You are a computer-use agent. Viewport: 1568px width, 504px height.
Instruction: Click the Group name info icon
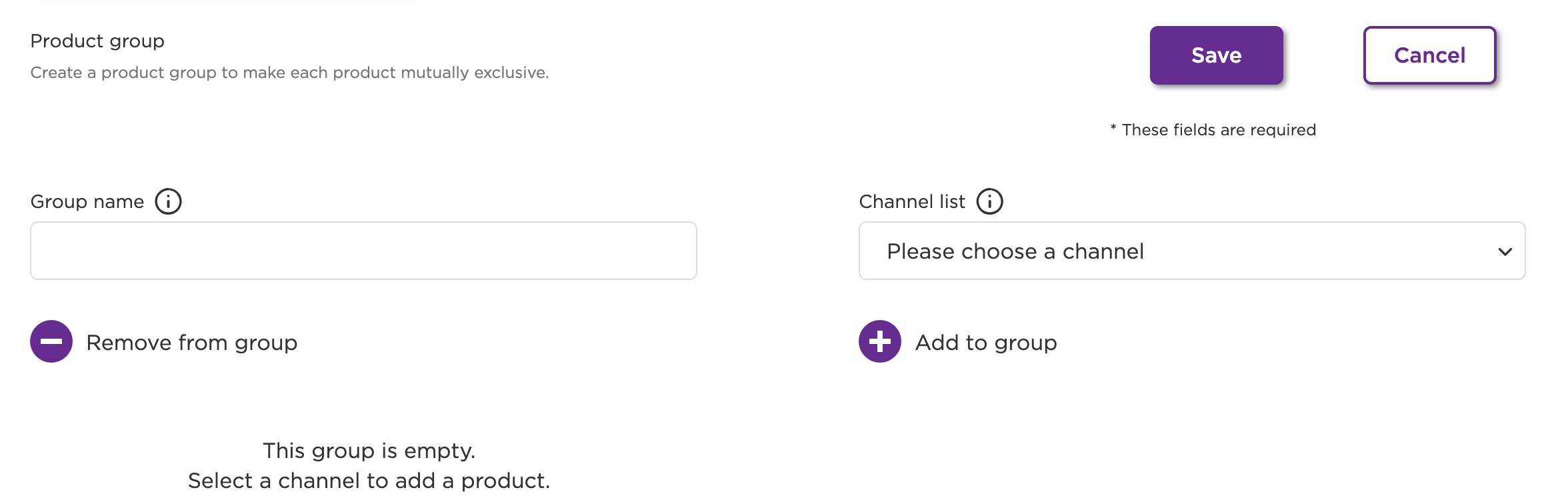(168, 201)
